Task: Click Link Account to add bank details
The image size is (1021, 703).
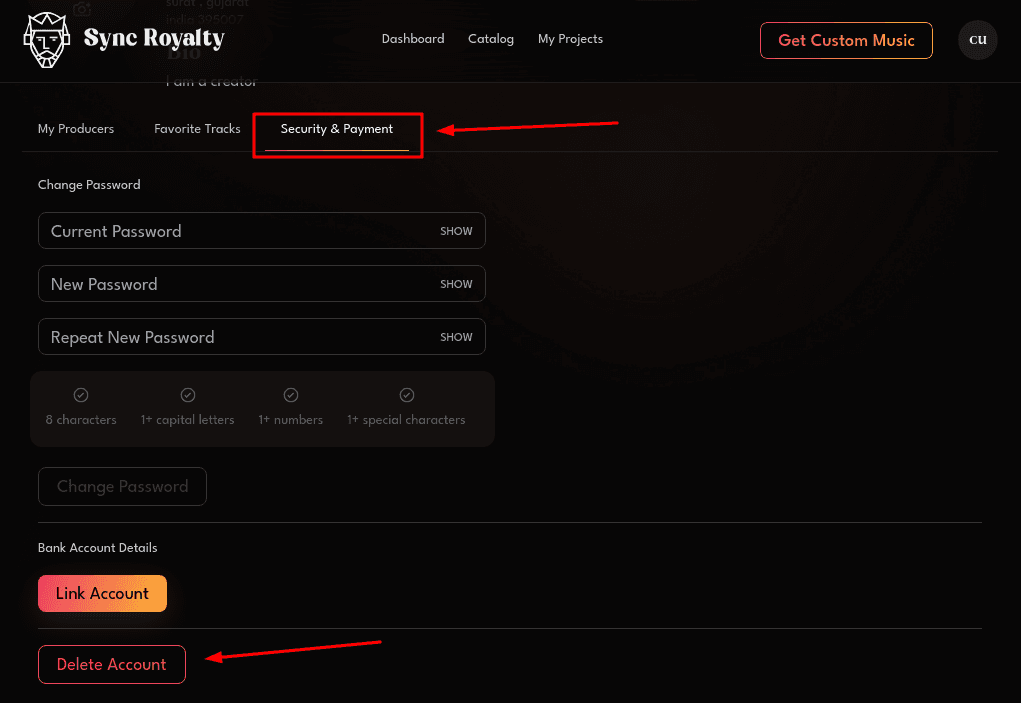Action: (x=102, y=593)
